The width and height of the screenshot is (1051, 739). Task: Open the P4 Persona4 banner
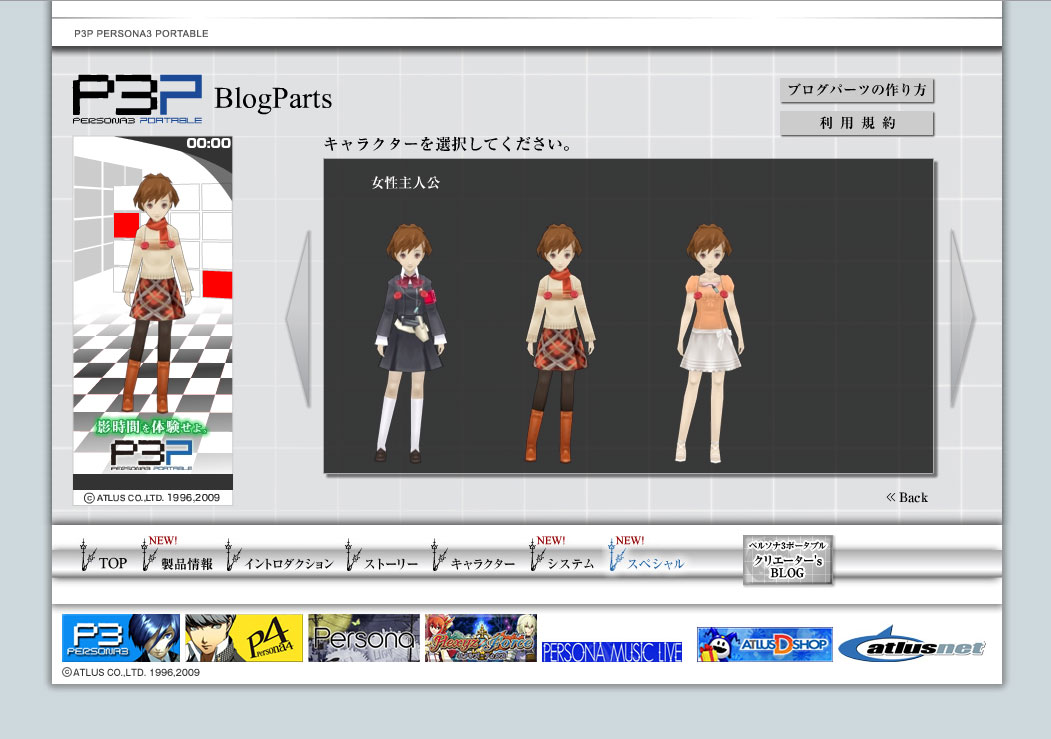pos(244,638)
